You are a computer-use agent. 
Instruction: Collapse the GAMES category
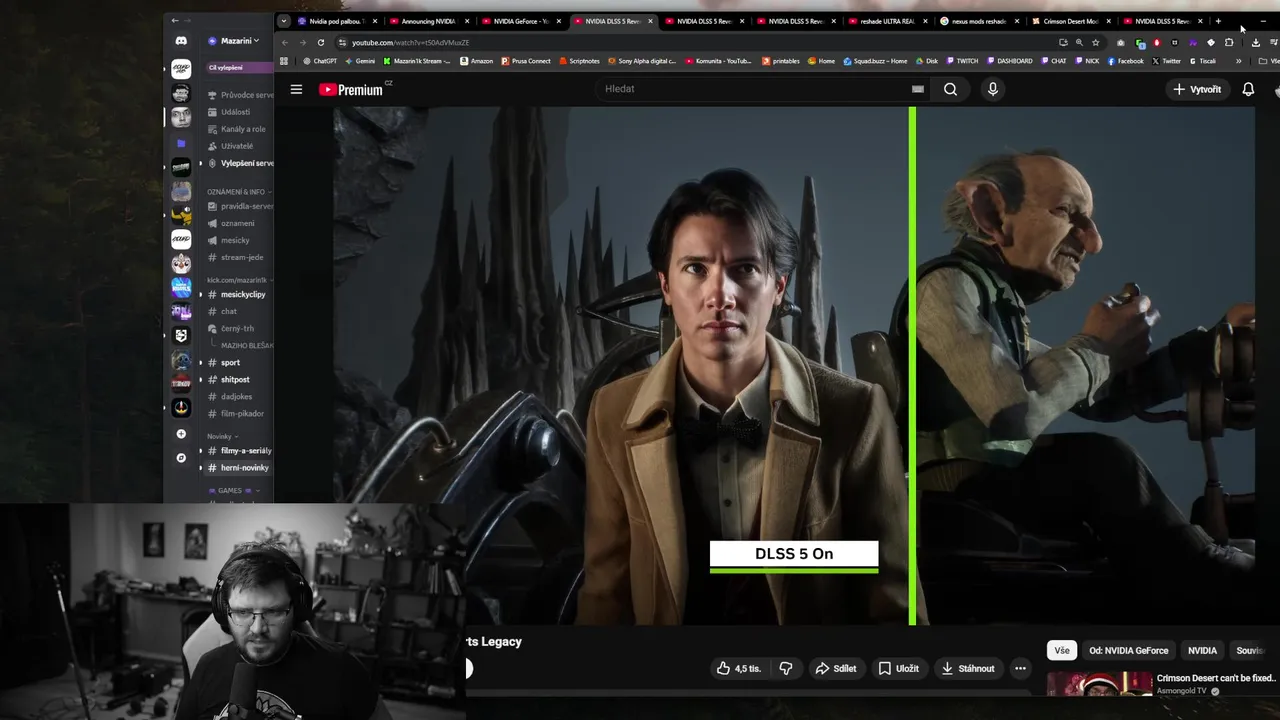click(234, 491)
